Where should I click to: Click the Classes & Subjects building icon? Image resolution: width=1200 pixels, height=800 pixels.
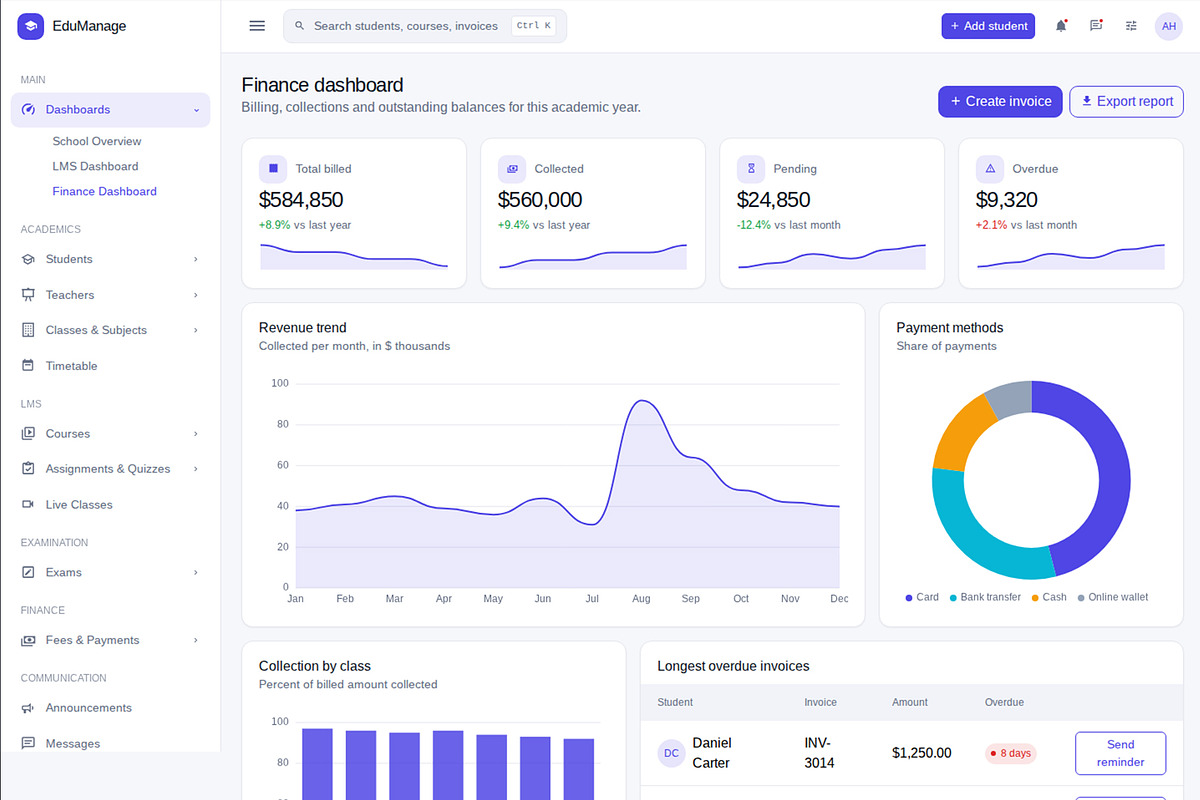(28, 330)
